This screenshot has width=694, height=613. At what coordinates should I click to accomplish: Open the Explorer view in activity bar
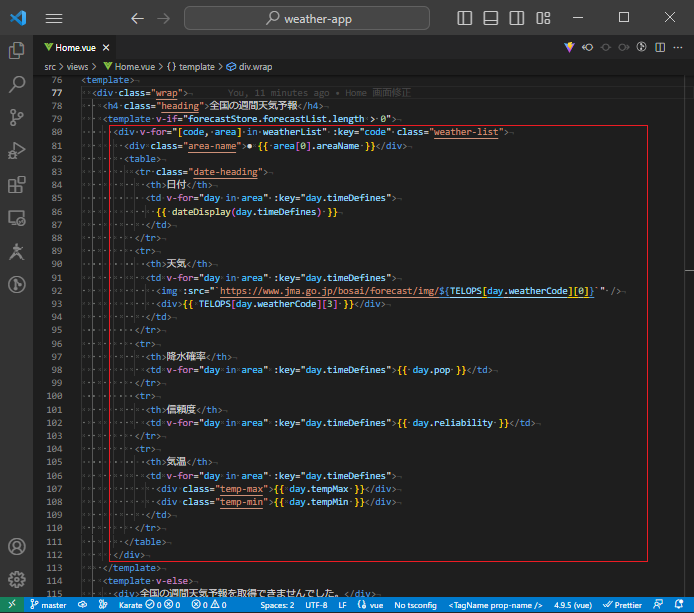(16, 50)
